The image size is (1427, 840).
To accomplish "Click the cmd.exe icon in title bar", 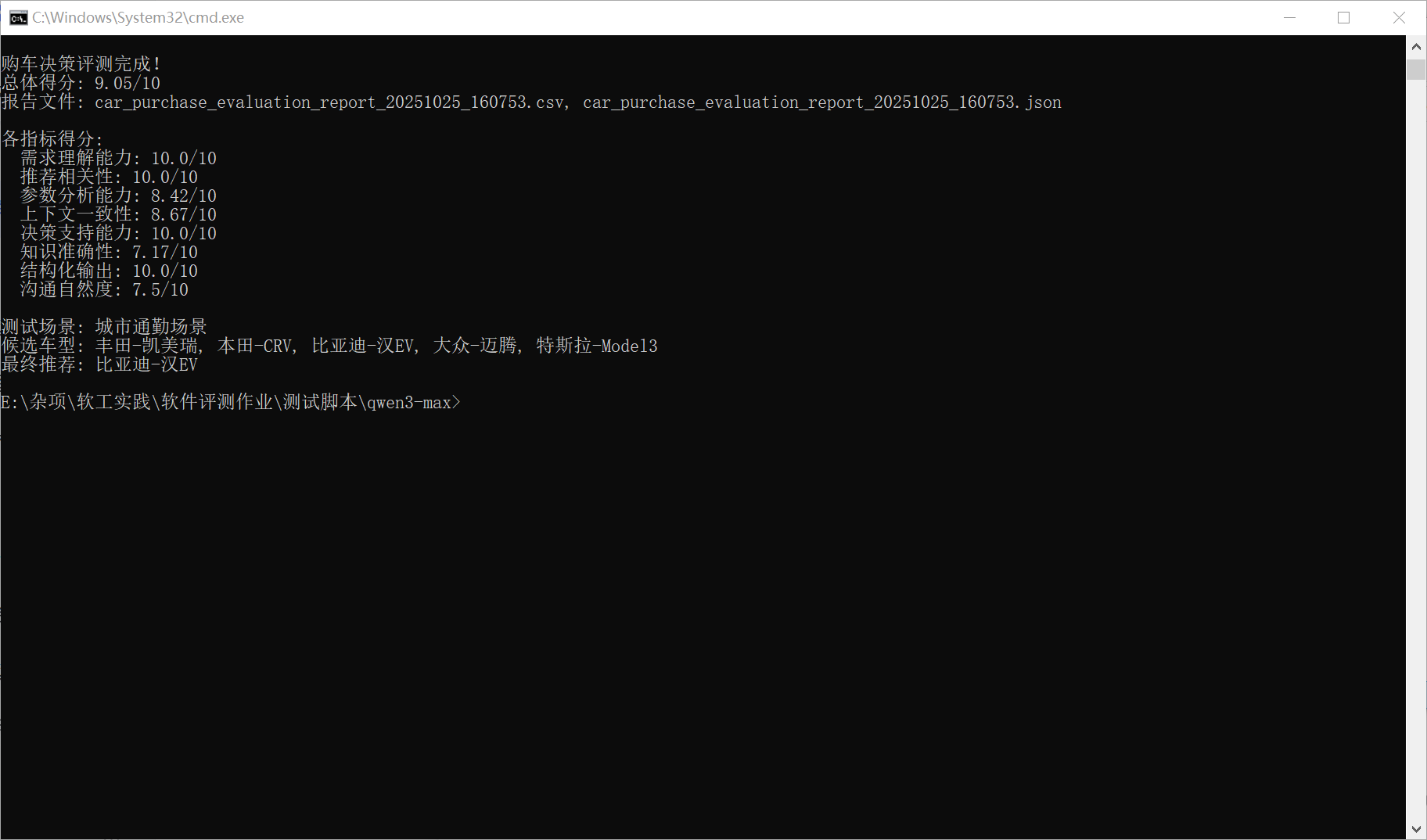I will pyautogui.click(x=18, y=18).
